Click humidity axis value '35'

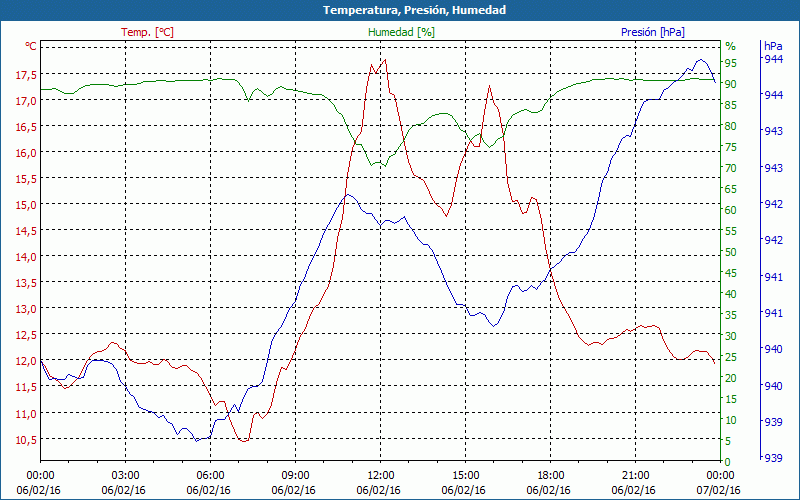[731, 315]
